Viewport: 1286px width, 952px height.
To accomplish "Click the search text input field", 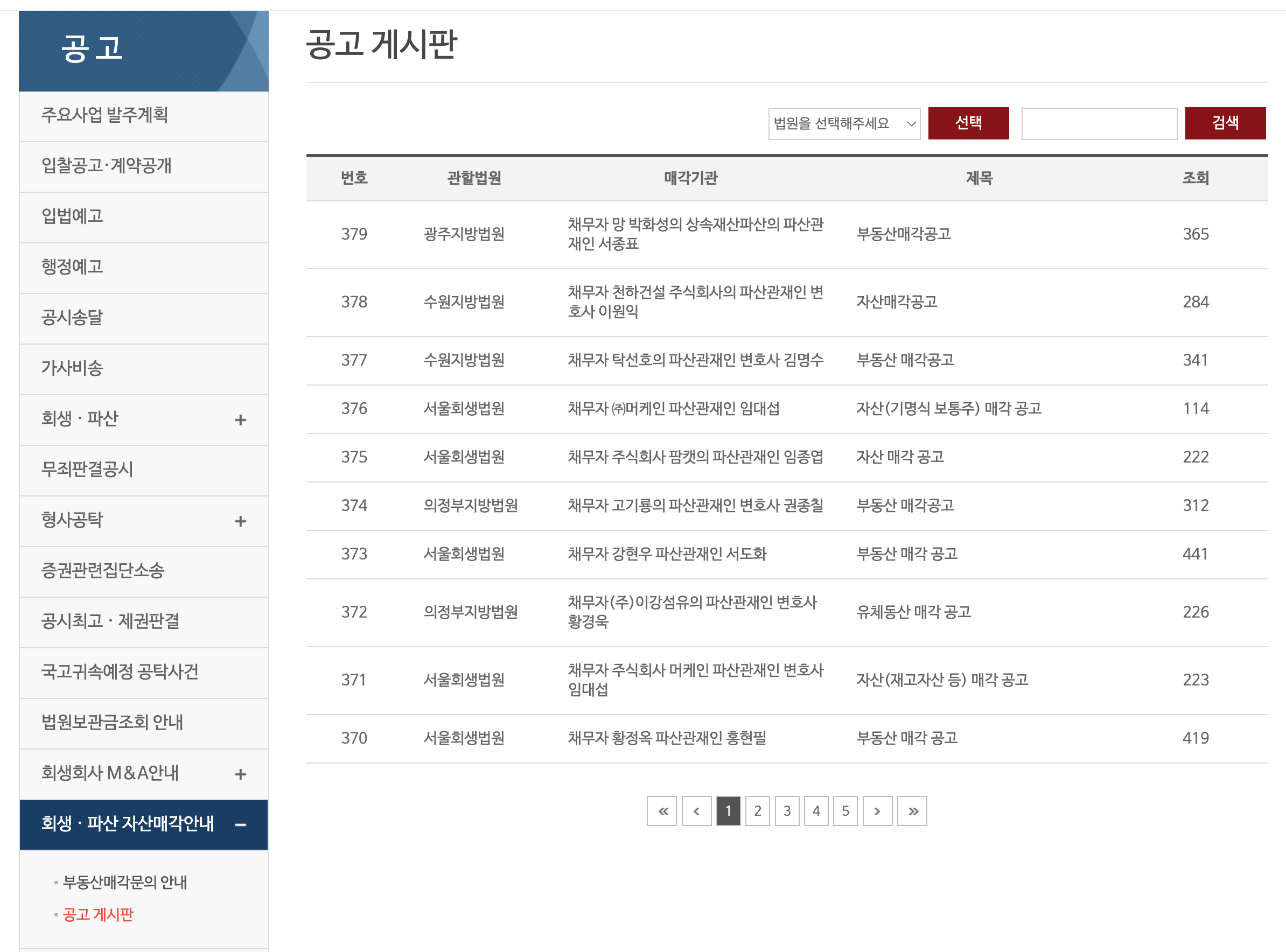I will [1098, 123].
